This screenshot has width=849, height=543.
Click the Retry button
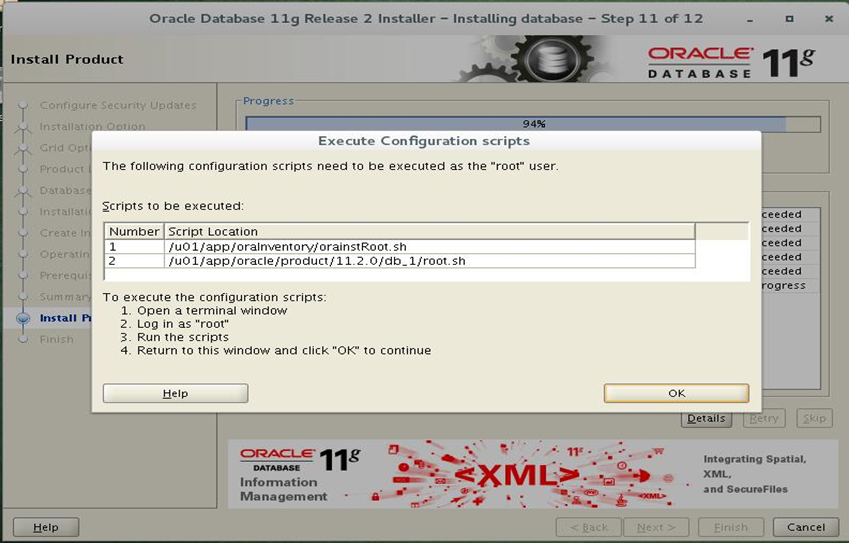[764, 418]
